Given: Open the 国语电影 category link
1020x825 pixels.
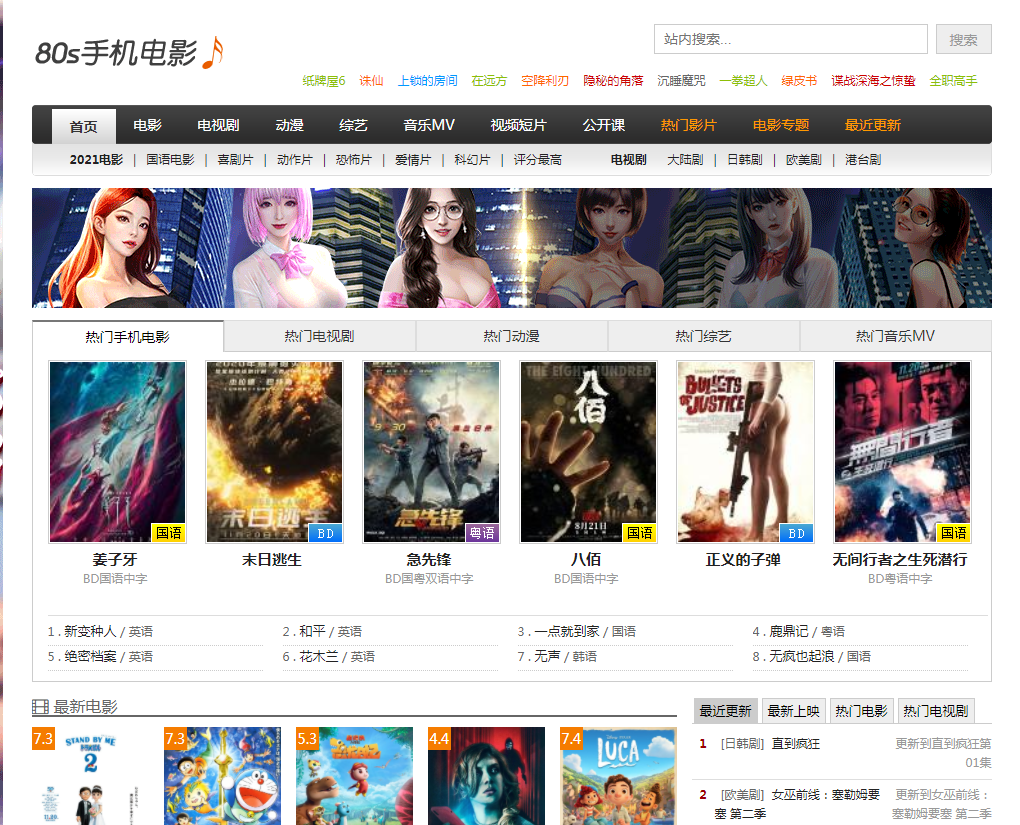Looking at the screenshot, I should (x=170, y=160).
